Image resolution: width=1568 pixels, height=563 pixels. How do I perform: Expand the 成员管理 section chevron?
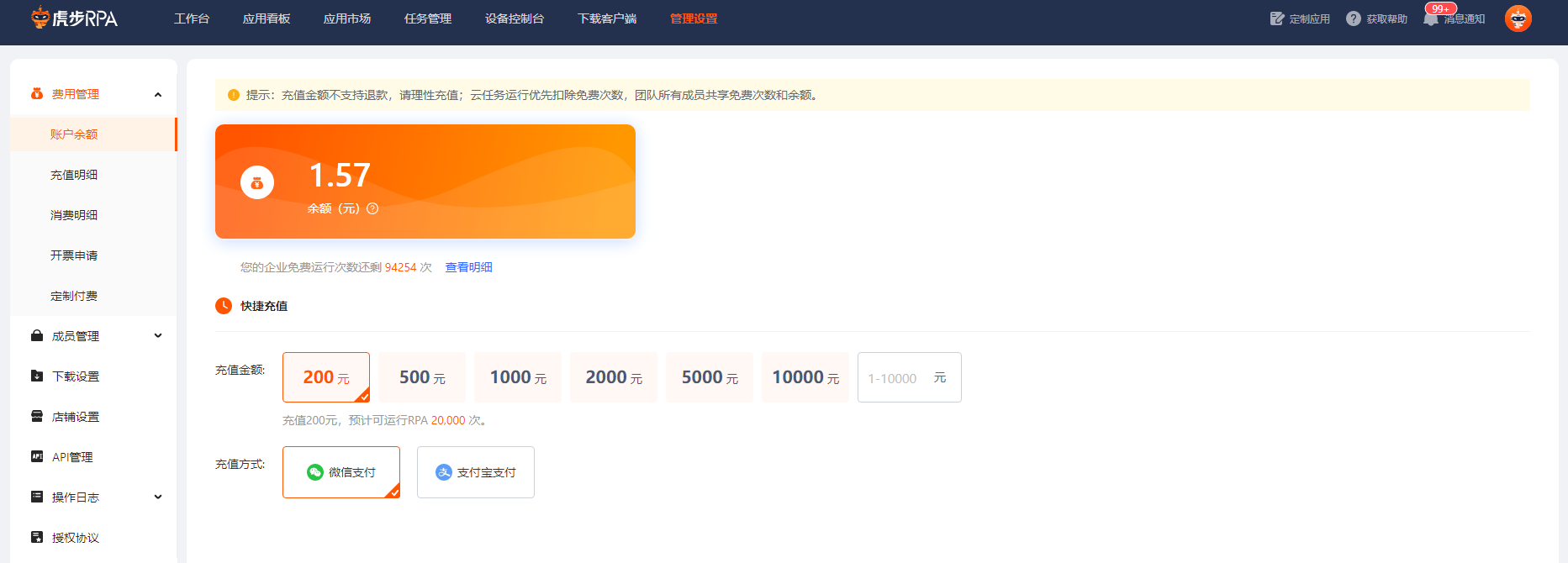158,336
